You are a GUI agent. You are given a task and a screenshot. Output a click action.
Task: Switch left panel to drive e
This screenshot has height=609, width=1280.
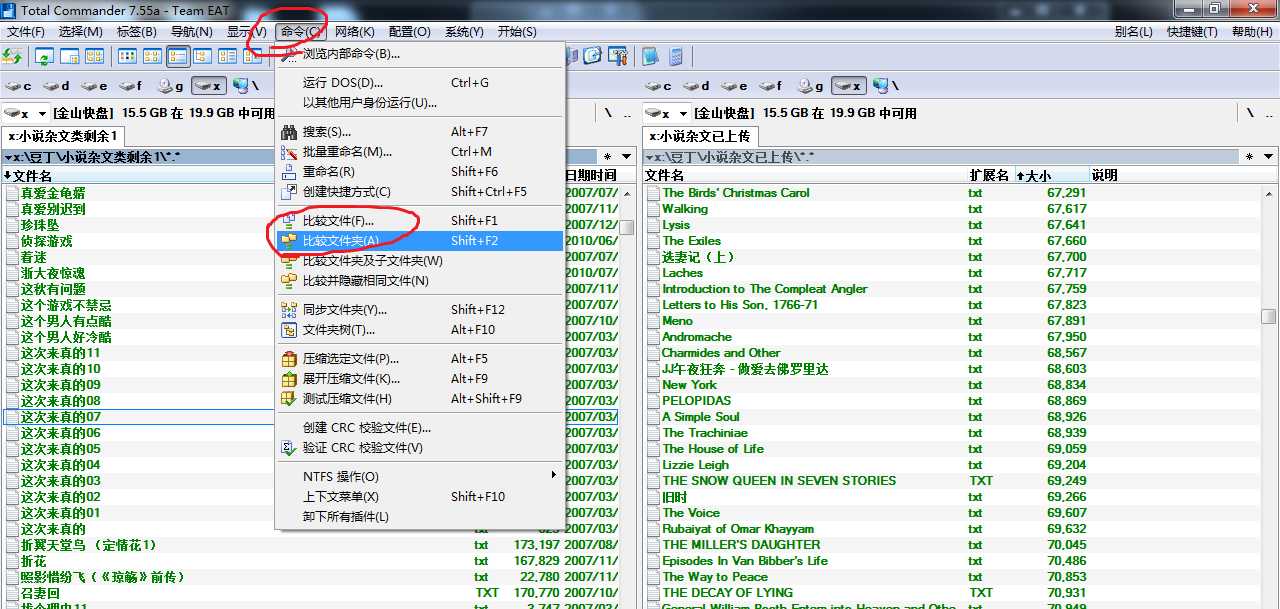coord(94,86)
